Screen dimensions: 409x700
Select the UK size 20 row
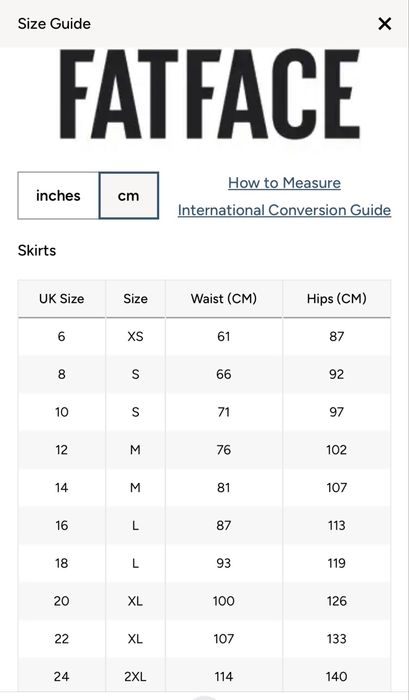click(204, 601)
